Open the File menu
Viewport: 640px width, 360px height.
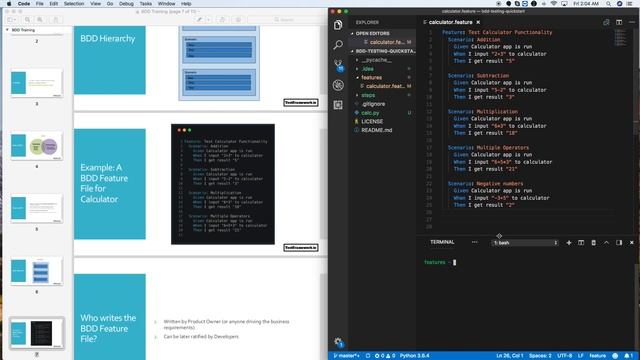click(x=39, y=3)
